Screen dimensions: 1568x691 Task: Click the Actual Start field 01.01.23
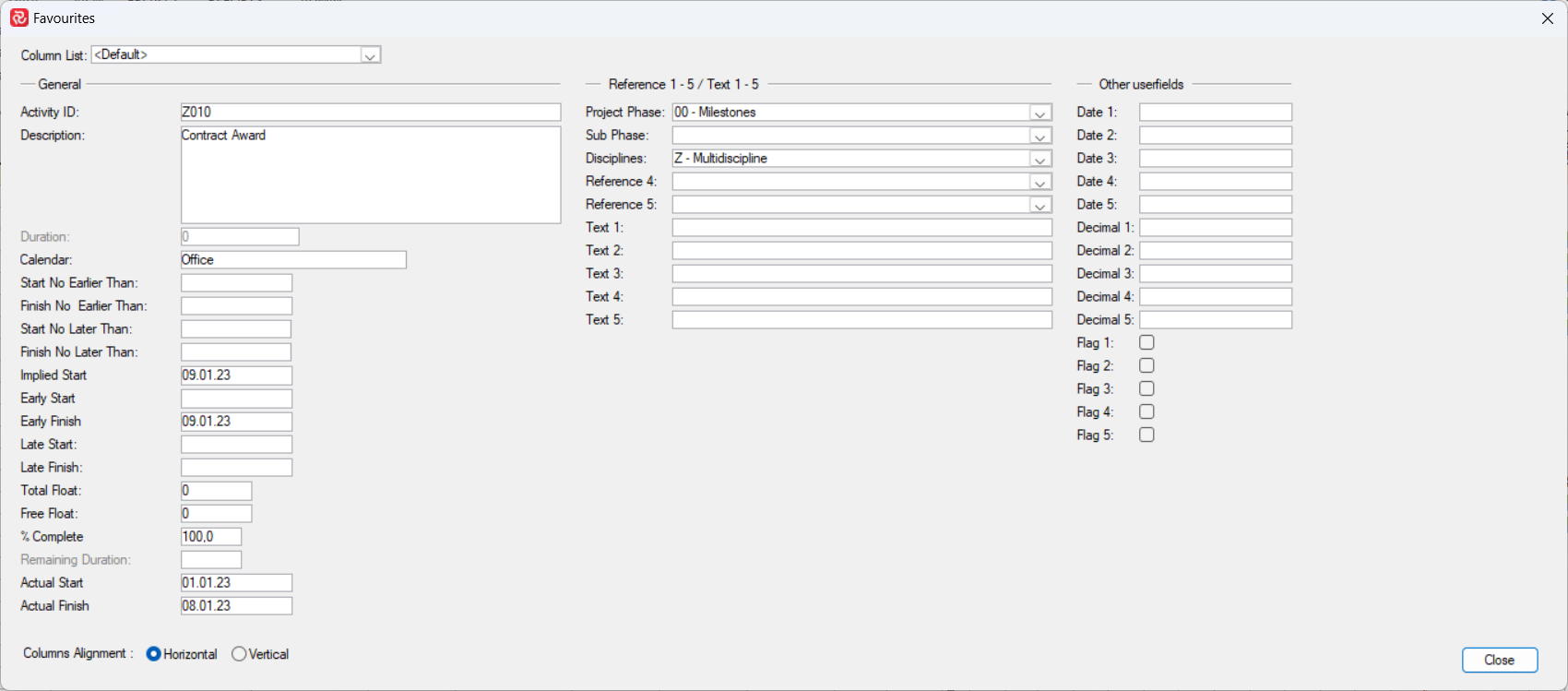click(x=236, y=583)
